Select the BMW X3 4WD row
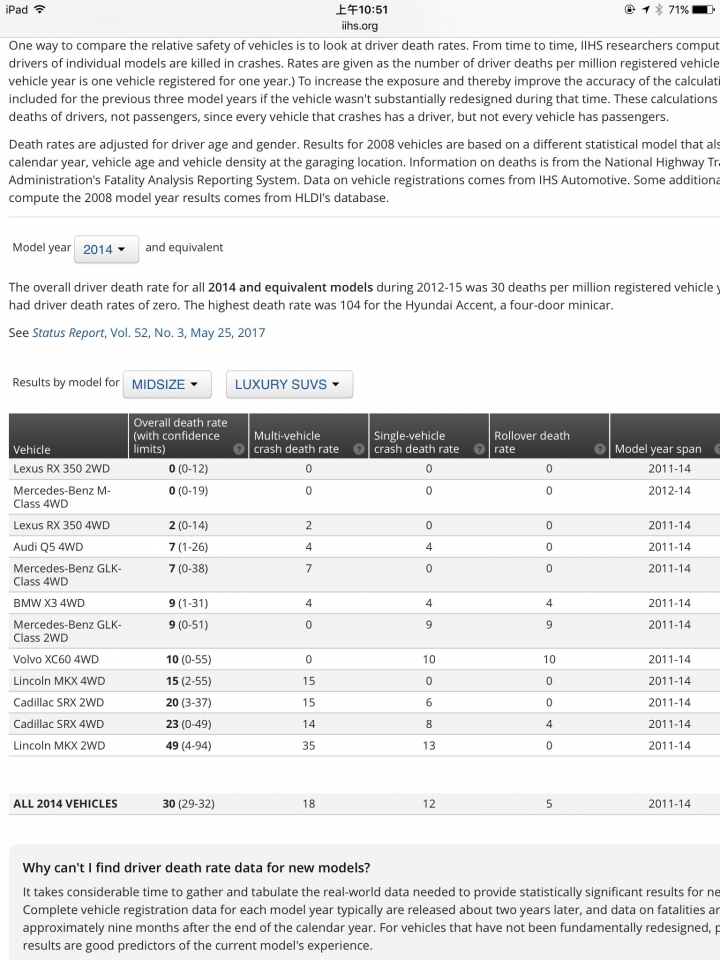This screenshot has width=720, height=960. point(364,603)
